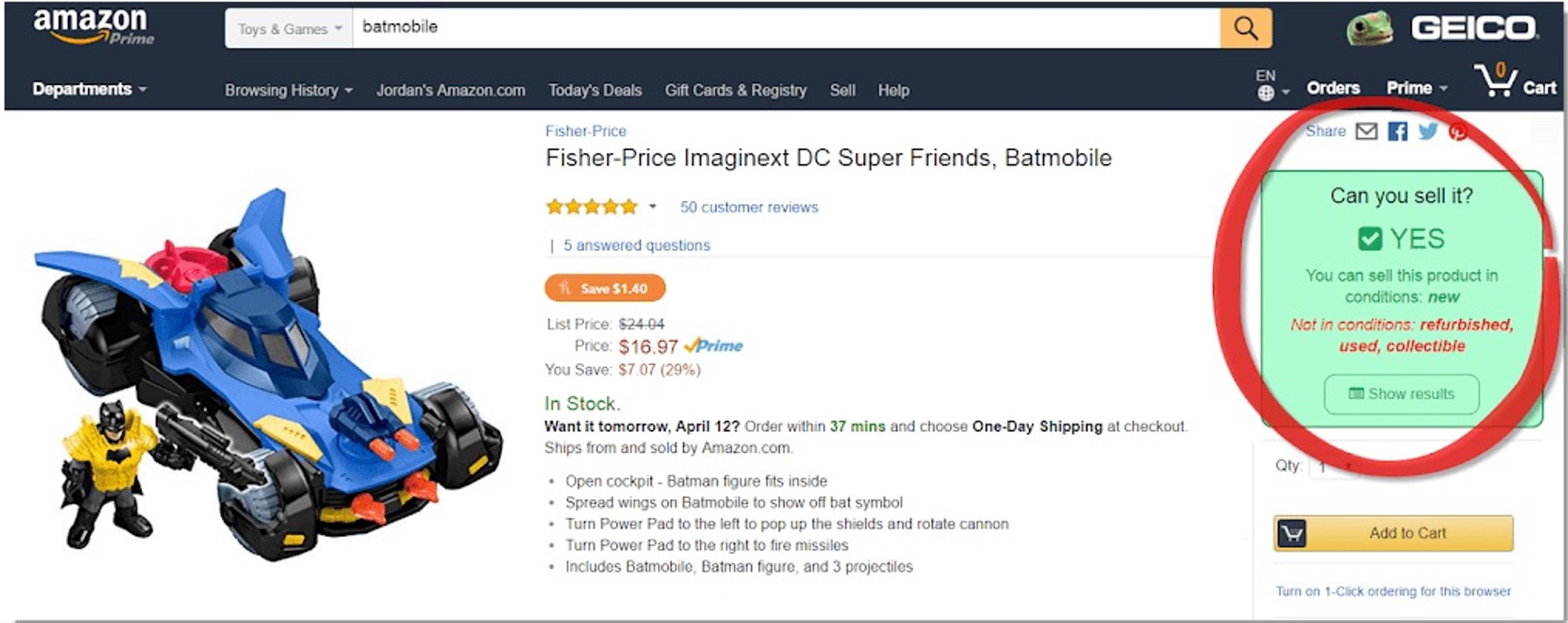Open Today's Deals in navigation
This screenshot has height=623, width=1568.
tap(595, 91)
